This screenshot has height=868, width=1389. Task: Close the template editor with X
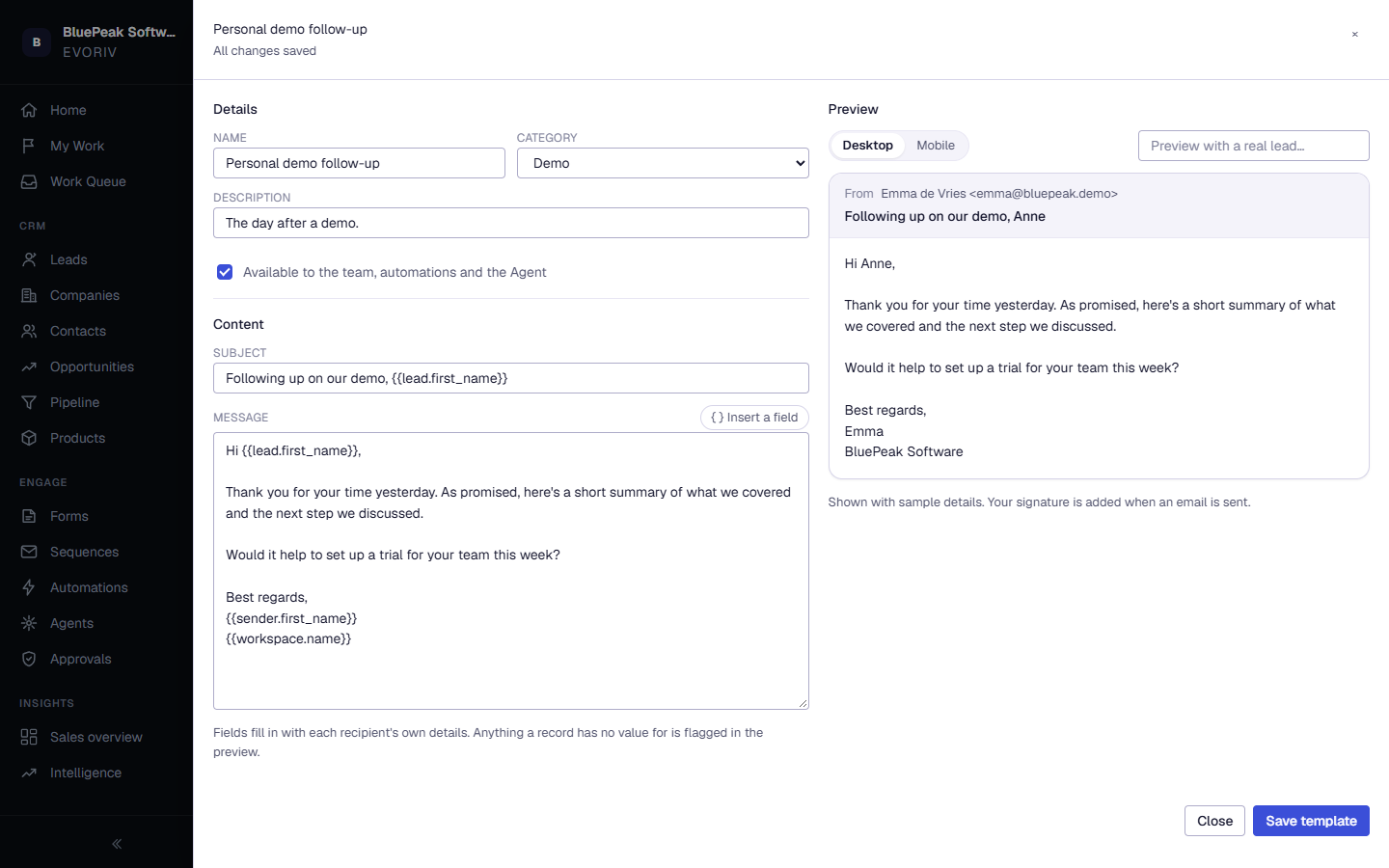(1355, 35)
